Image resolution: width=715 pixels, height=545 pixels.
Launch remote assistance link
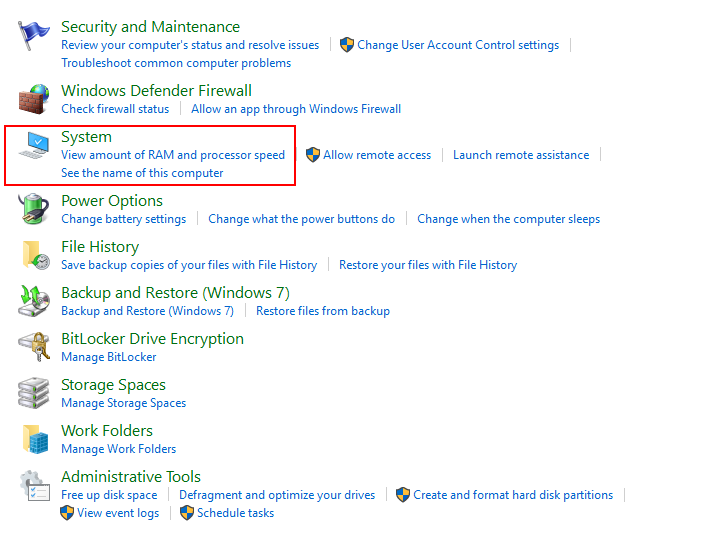[521, 155]
